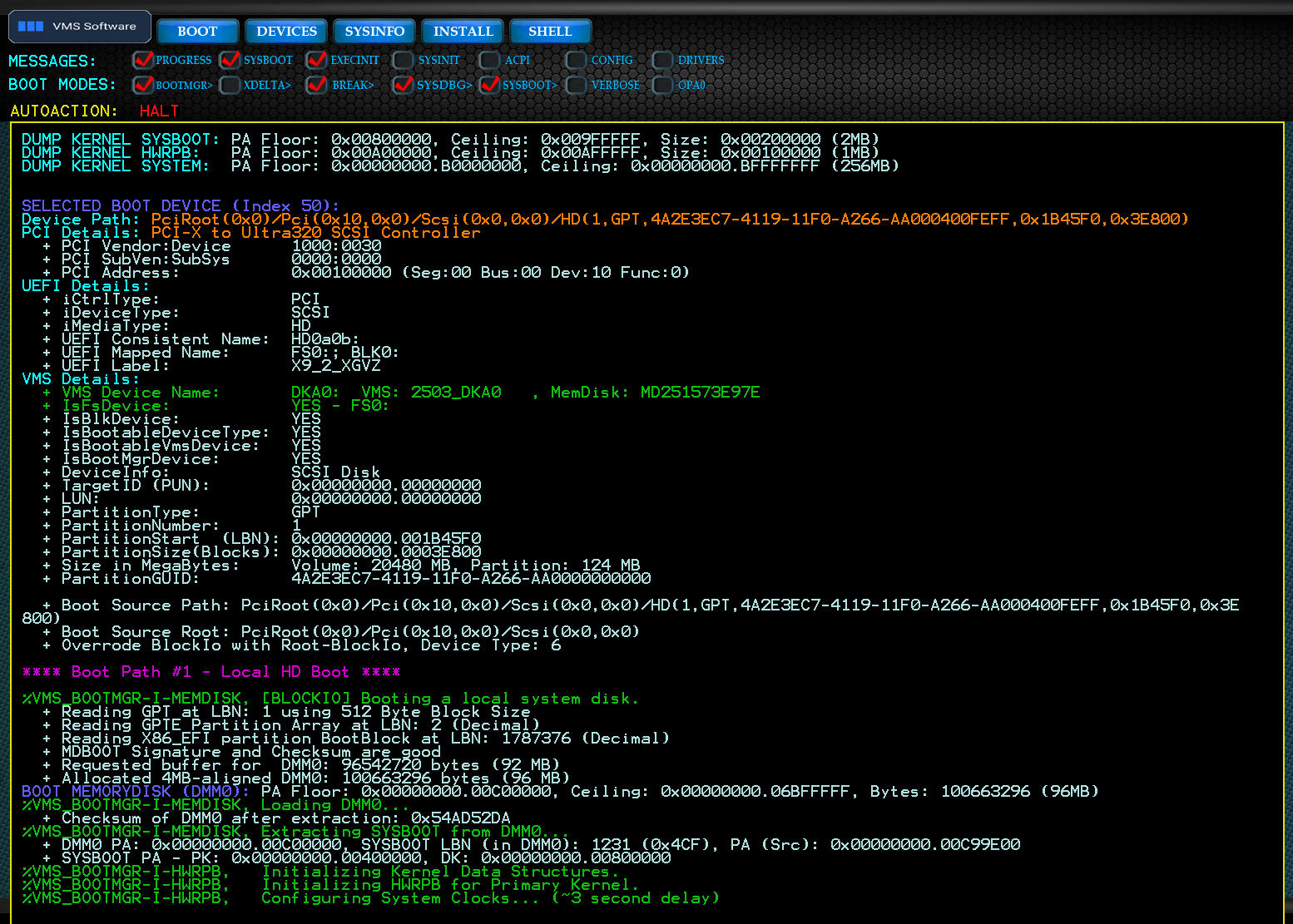Viewport: 1293px width, 924px height.
Task: Select the Override BlockIo with Root-BlockIo line
Action: point(302,645)
